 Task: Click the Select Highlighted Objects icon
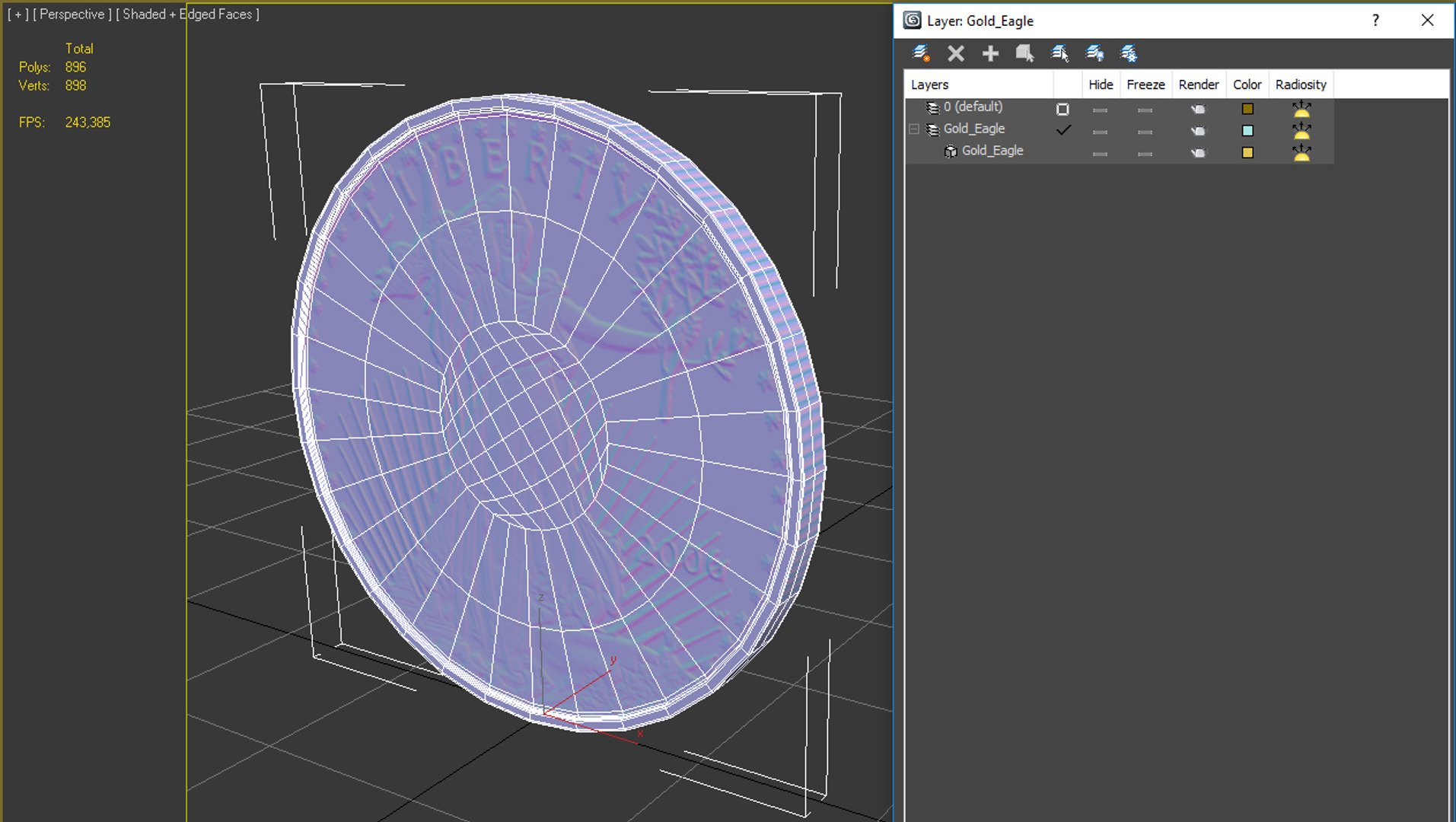[x=1024, y=53]
